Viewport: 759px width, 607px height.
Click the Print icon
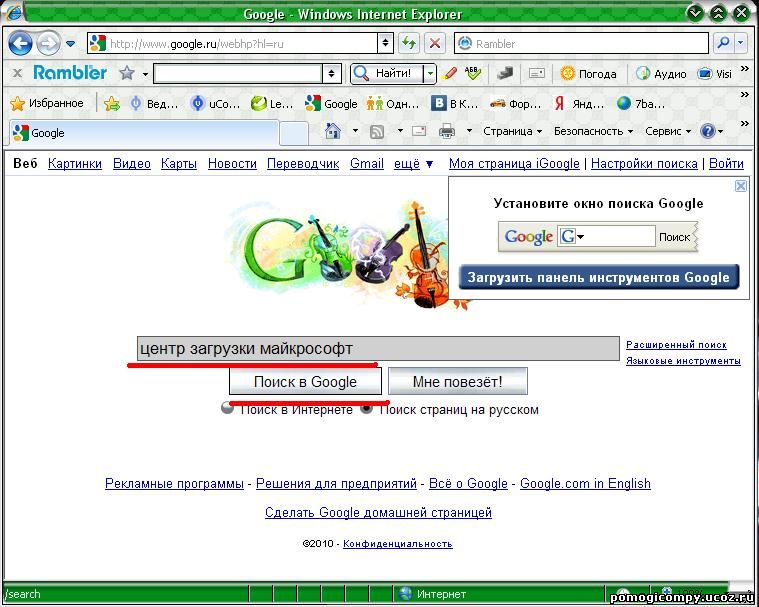(446, 131)
